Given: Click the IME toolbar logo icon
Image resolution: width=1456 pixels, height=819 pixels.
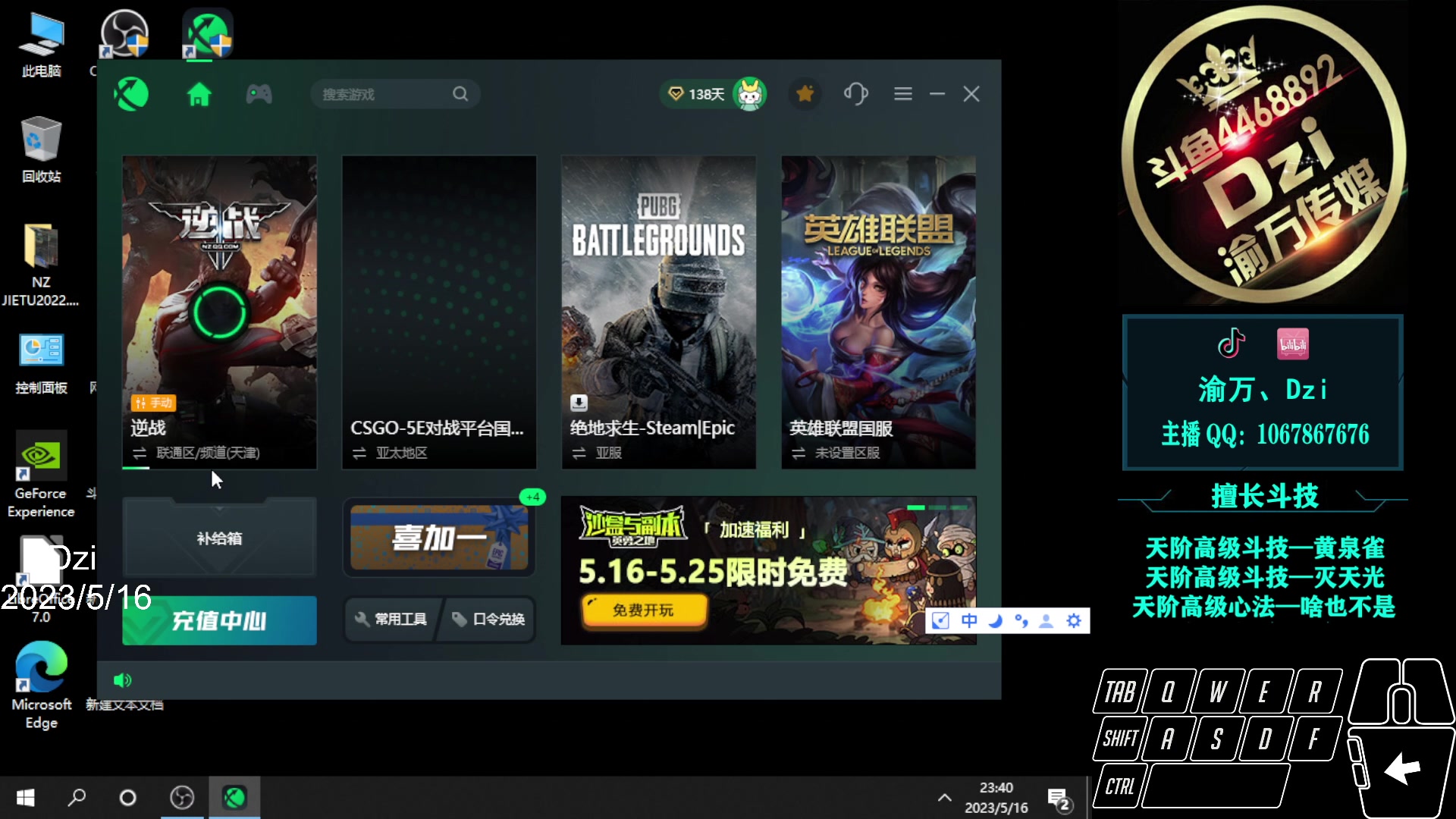Looking at the screenshot, I should (x=940, y=621).
